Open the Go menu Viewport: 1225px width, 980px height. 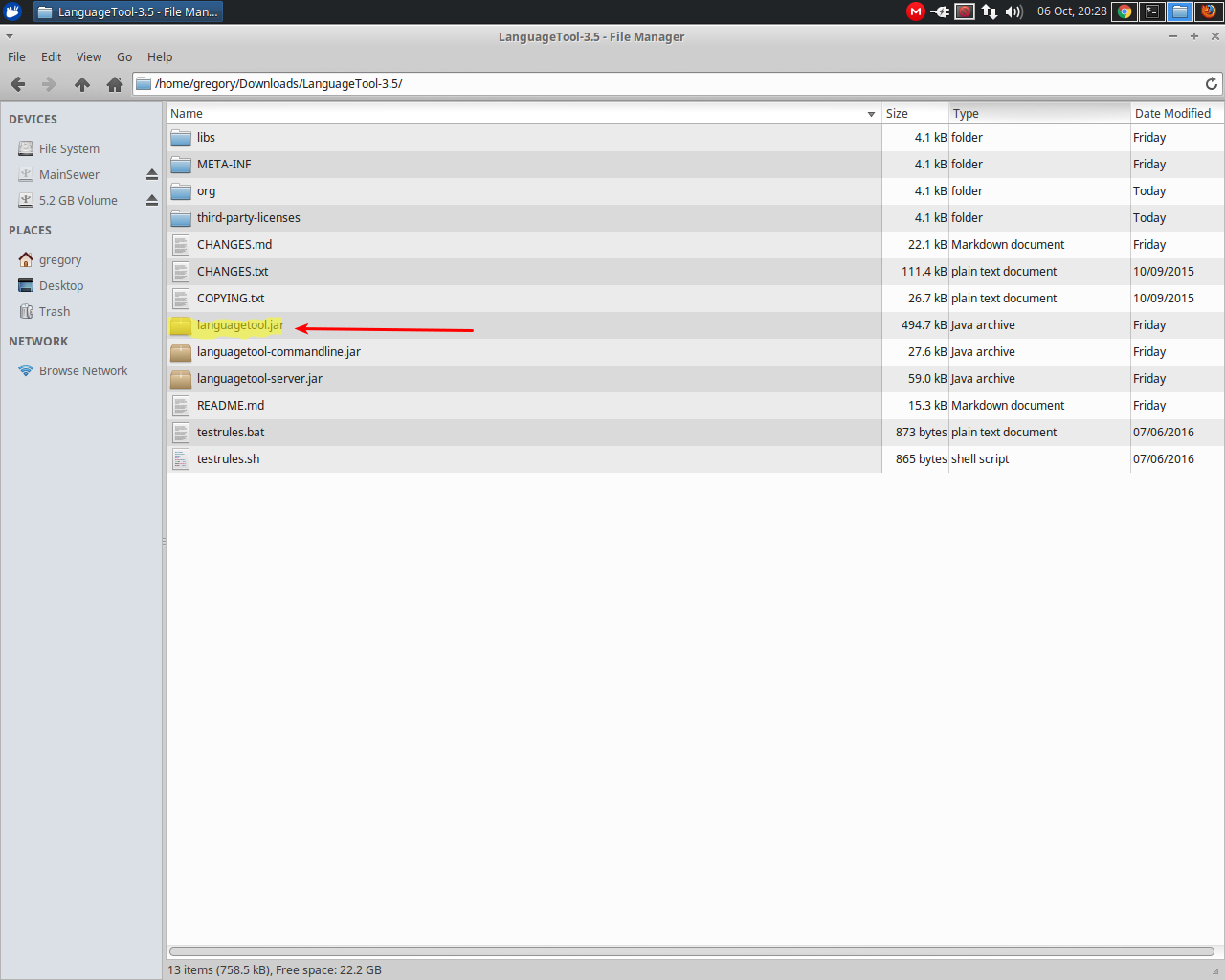[124, 56]
